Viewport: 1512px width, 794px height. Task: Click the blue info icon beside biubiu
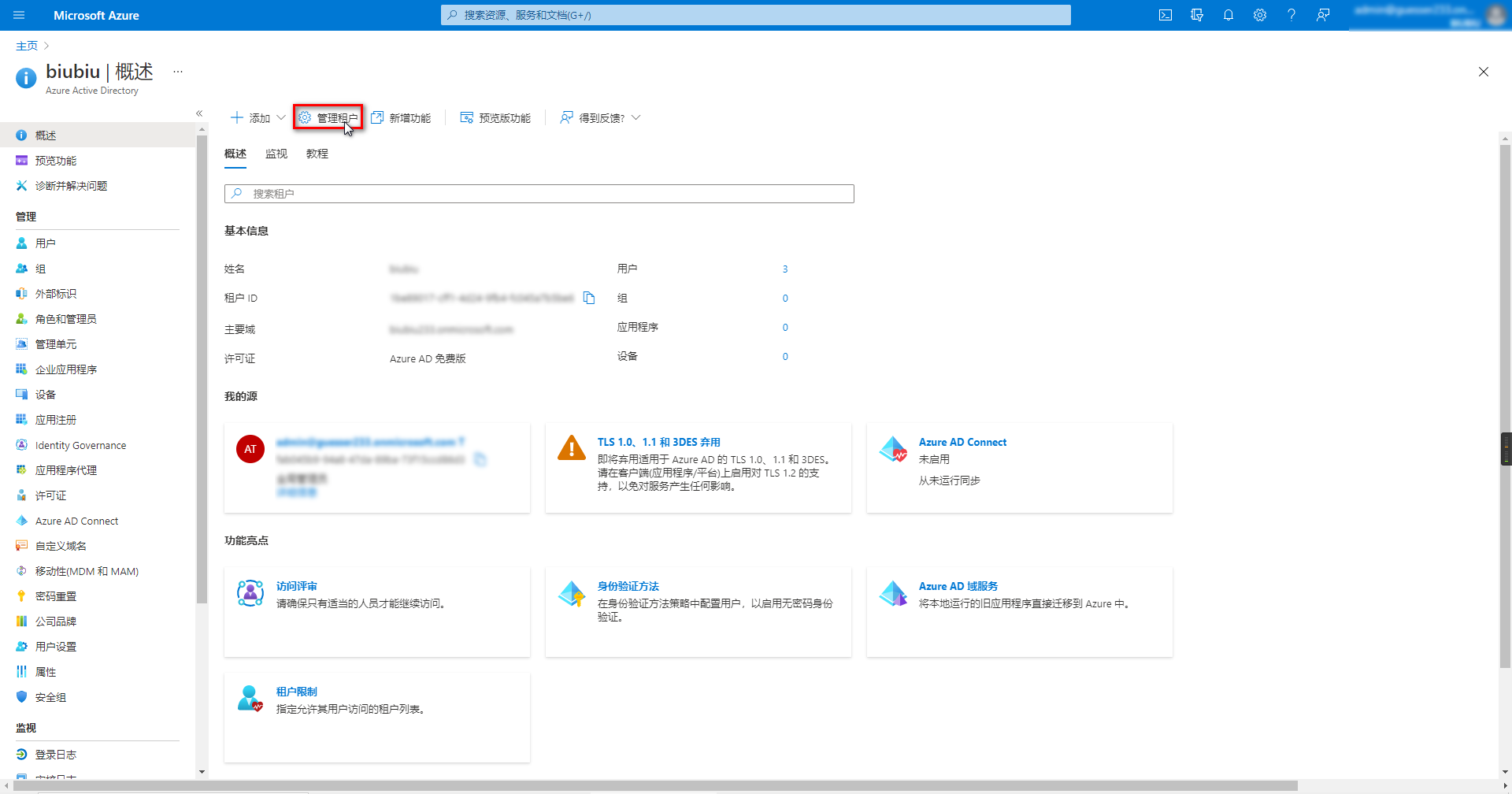26,78
